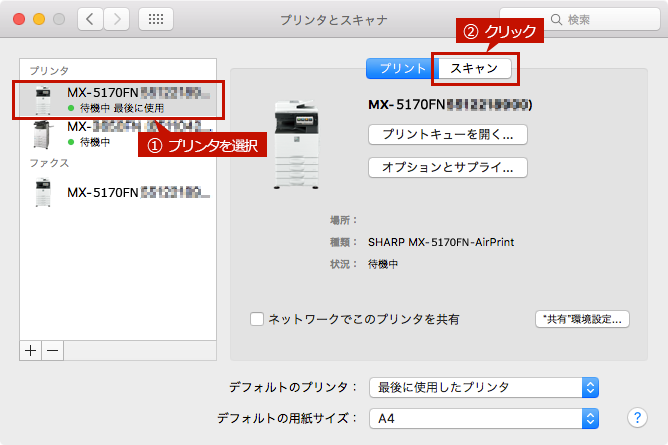Screen dimensions: 668x445
Task: Open "共有"環境設定… button
Action: [582, 319]
